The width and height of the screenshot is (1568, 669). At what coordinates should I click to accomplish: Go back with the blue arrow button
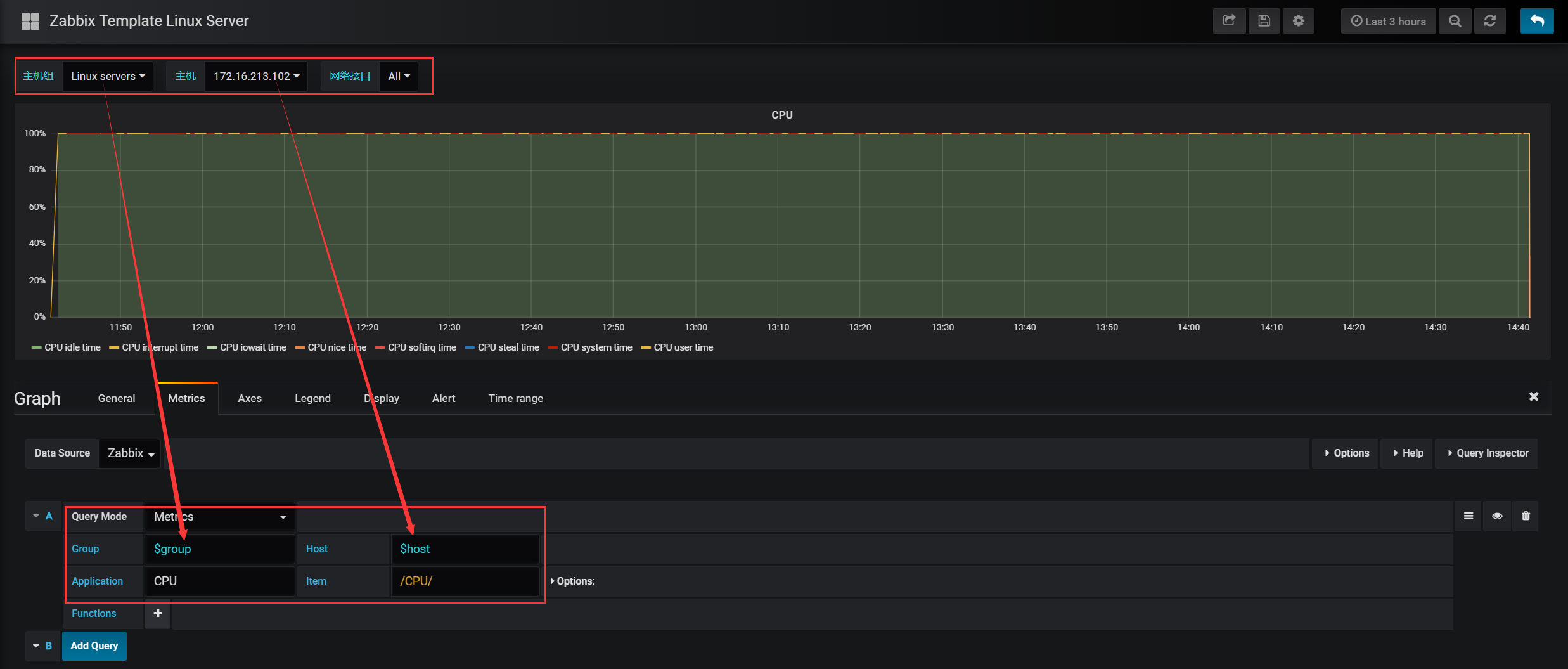click(x=1537, y=21)
